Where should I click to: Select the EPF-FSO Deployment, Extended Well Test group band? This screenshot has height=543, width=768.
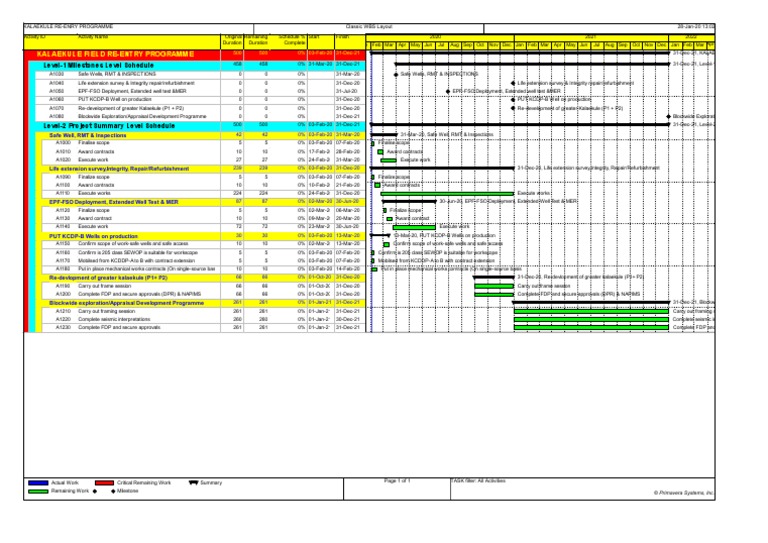[200, 202]
